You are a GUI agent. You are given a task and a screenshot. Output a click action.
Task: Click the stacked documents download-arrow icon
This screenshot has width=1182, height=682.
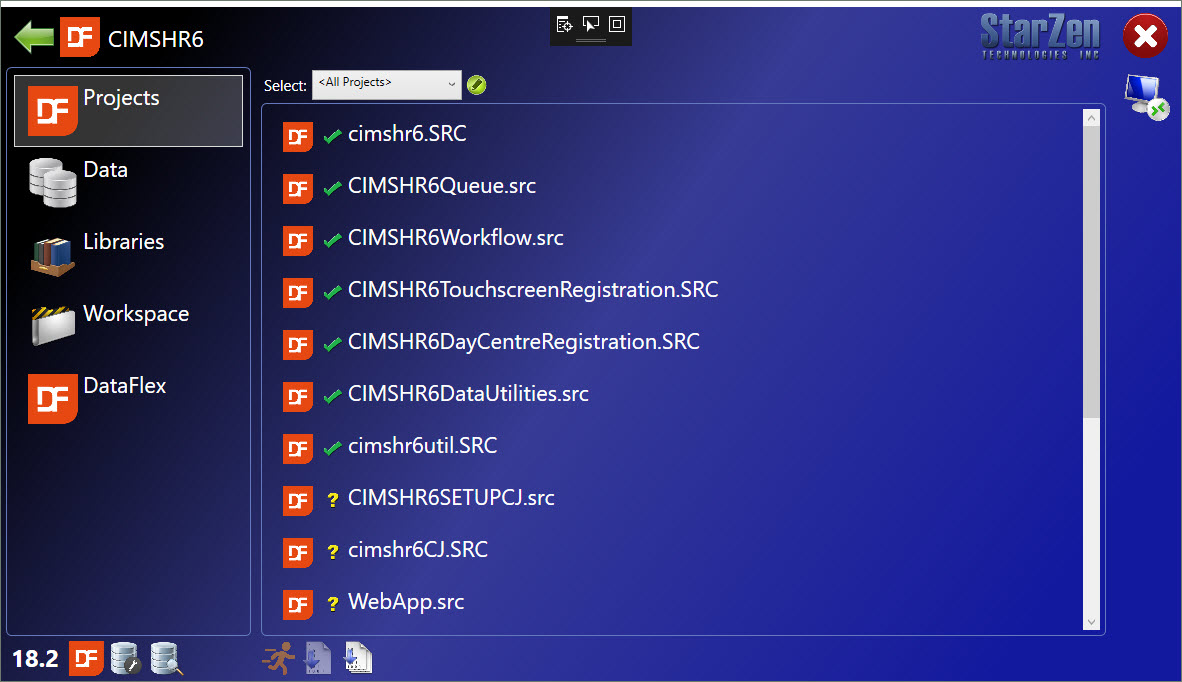(x=358, y=659)
